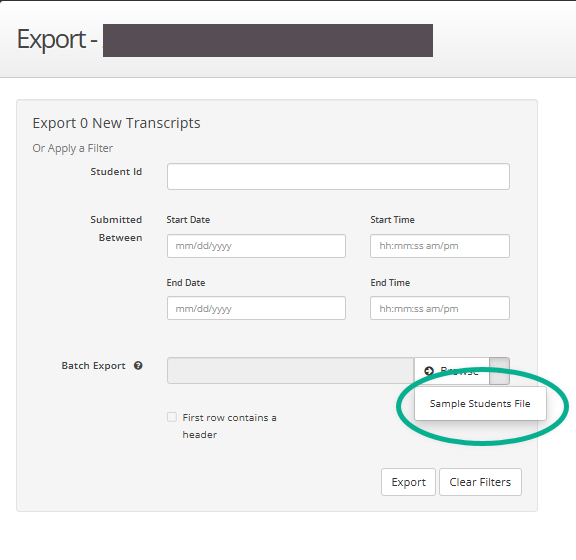Click the Clear Filters button
Screen dimensions: 576x560
480,482
